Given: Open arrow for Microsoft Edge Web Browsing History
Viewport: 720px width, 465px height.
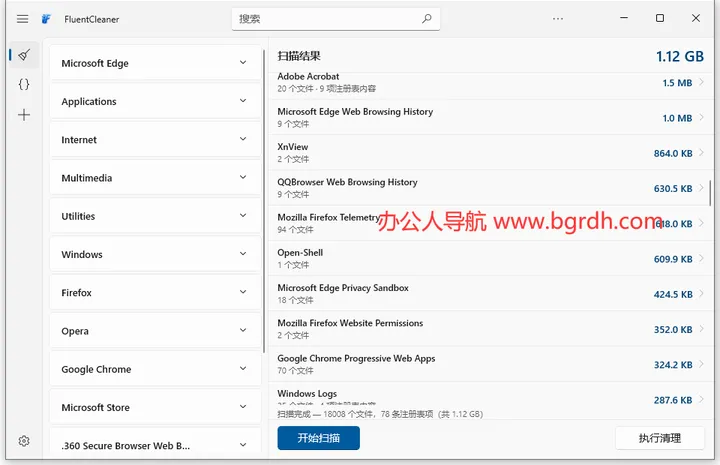Looking at the screenshot, I should point(701,118).
